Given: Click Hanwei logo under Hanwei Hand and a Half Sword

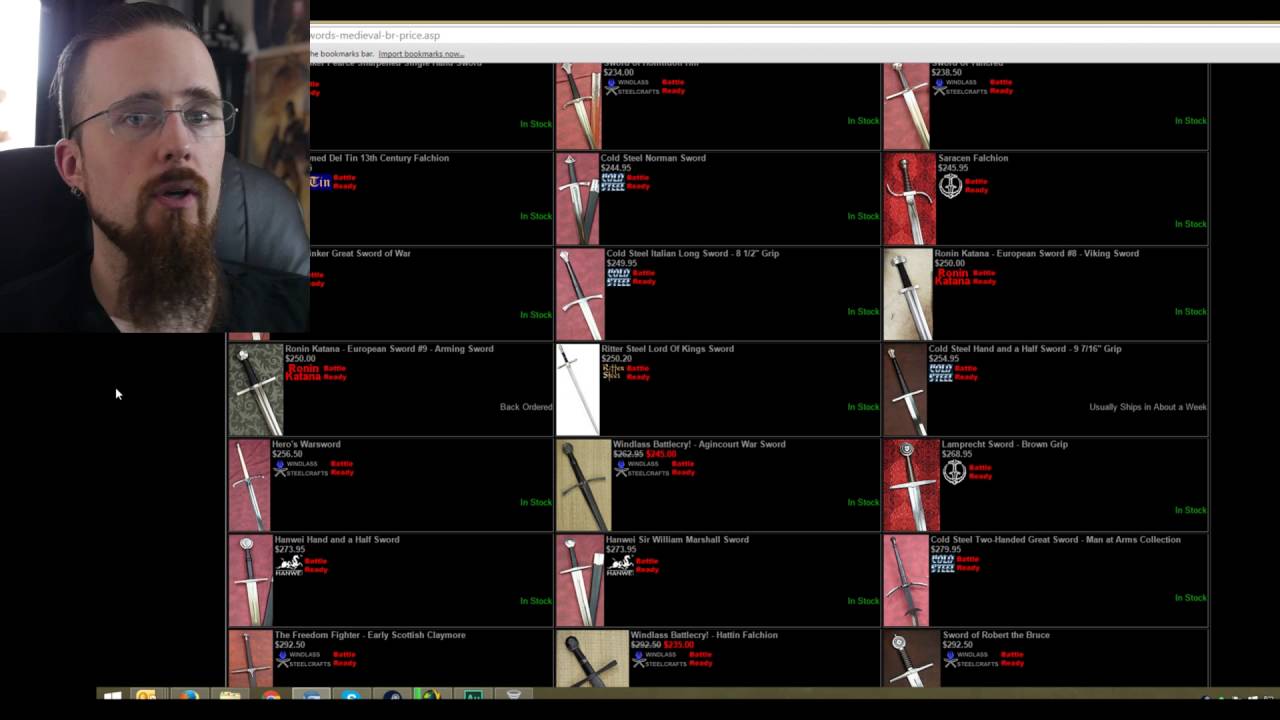Looking at the screenshot, I should click(x=288, y=565).
